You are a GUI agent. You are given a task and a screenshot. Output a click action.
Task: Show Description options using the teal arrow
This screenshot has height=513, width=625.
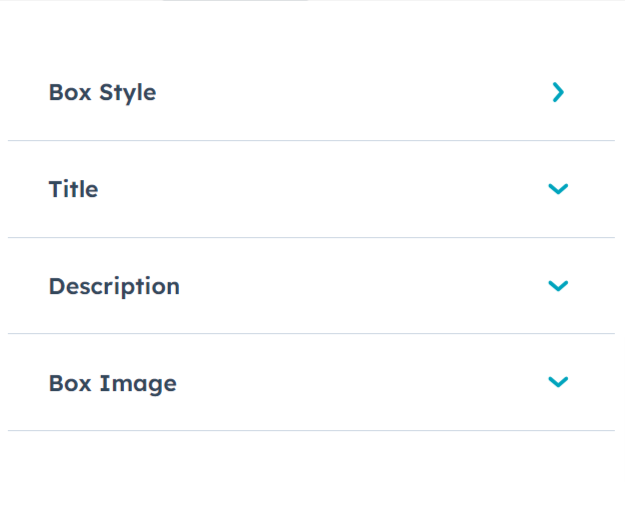click(558, 286)
